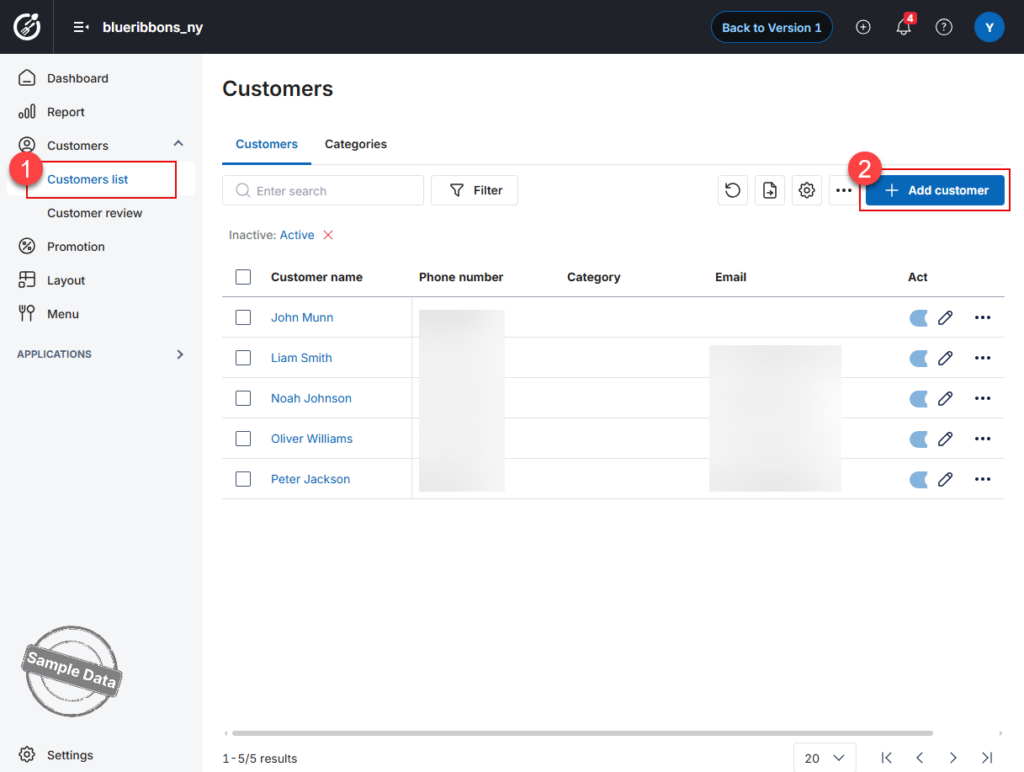Toggle active switch for Noah Johnson
Viewport: 1024px width, 772px height.
[x=918, y=398]
